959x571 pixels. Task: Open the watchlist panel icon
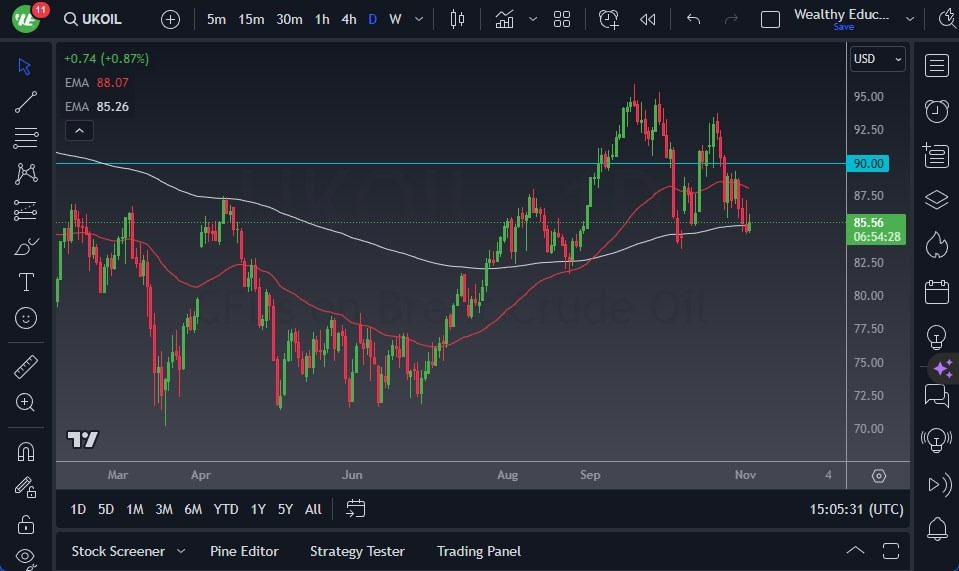coord(936,66)
